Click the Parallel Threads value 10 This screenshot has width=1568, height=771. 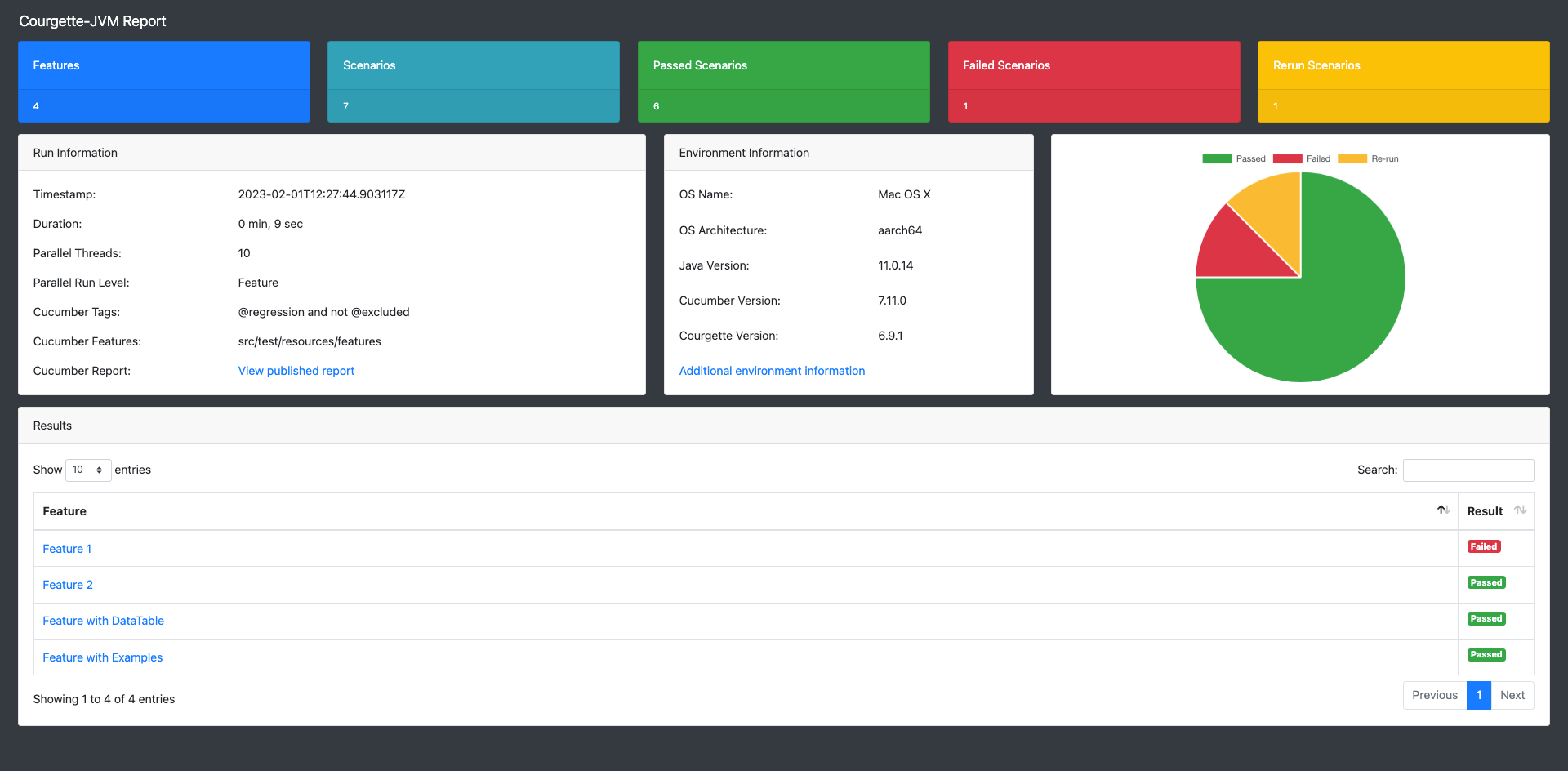(x=244, y=253)
